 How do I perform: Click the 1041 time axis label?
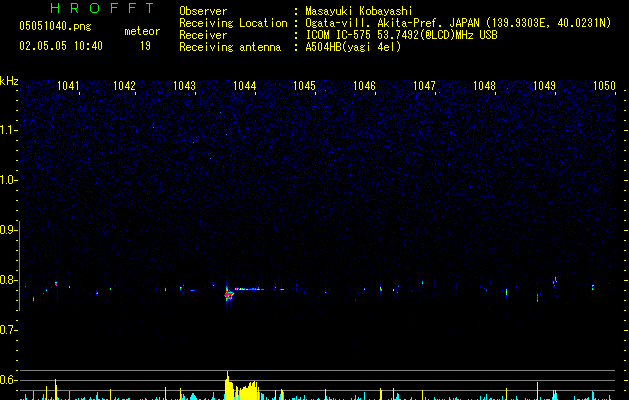click(68, 86)
